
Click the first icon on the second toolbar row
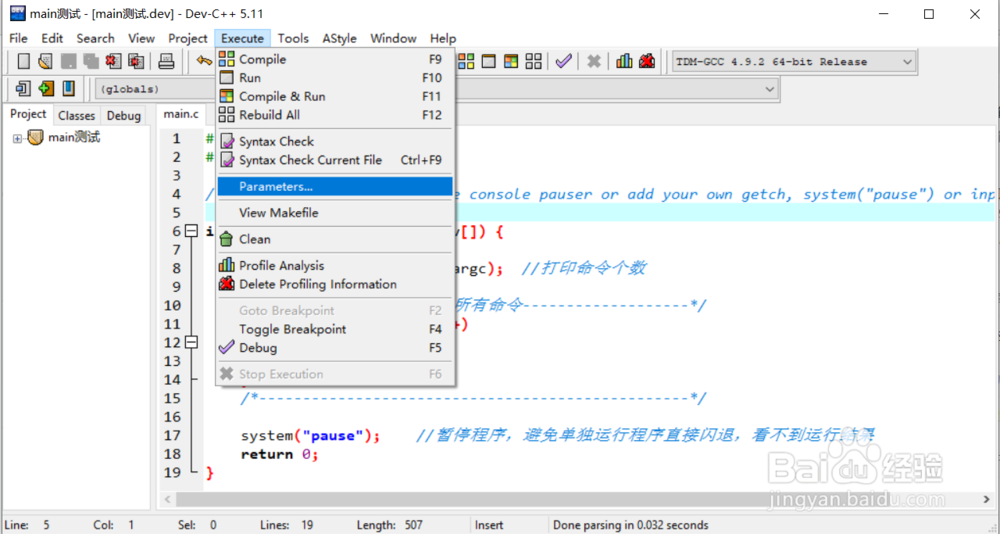pos(24,88)
